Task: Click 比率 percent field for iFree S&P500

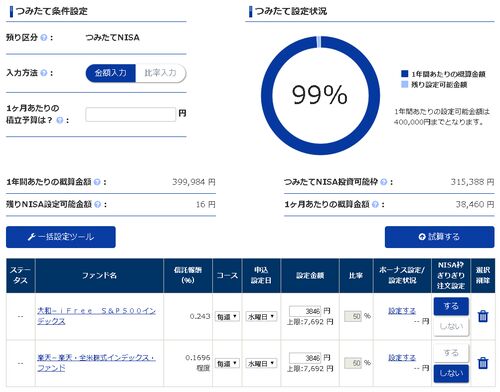Action: coord(353,316)
